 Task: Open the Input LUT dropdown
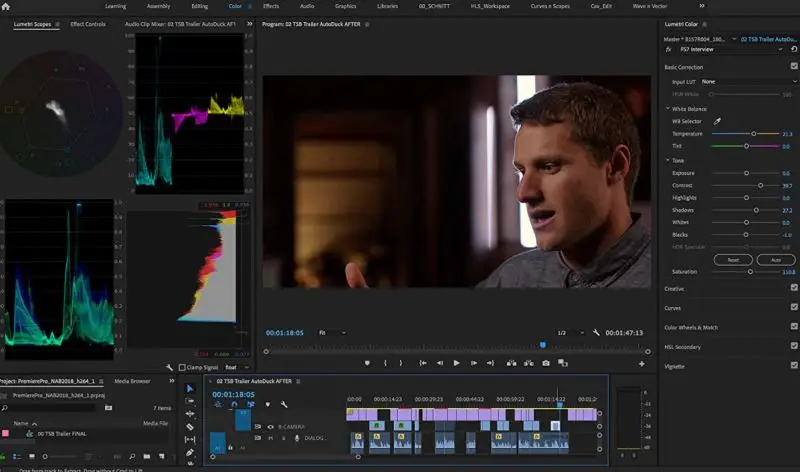748,82
